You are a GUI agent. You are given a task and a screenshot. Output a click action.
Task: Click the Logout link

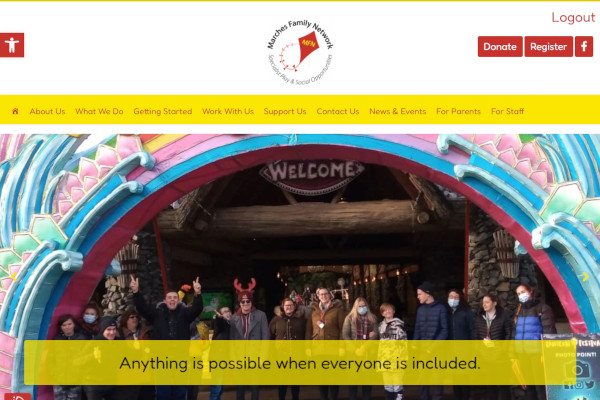573,18
